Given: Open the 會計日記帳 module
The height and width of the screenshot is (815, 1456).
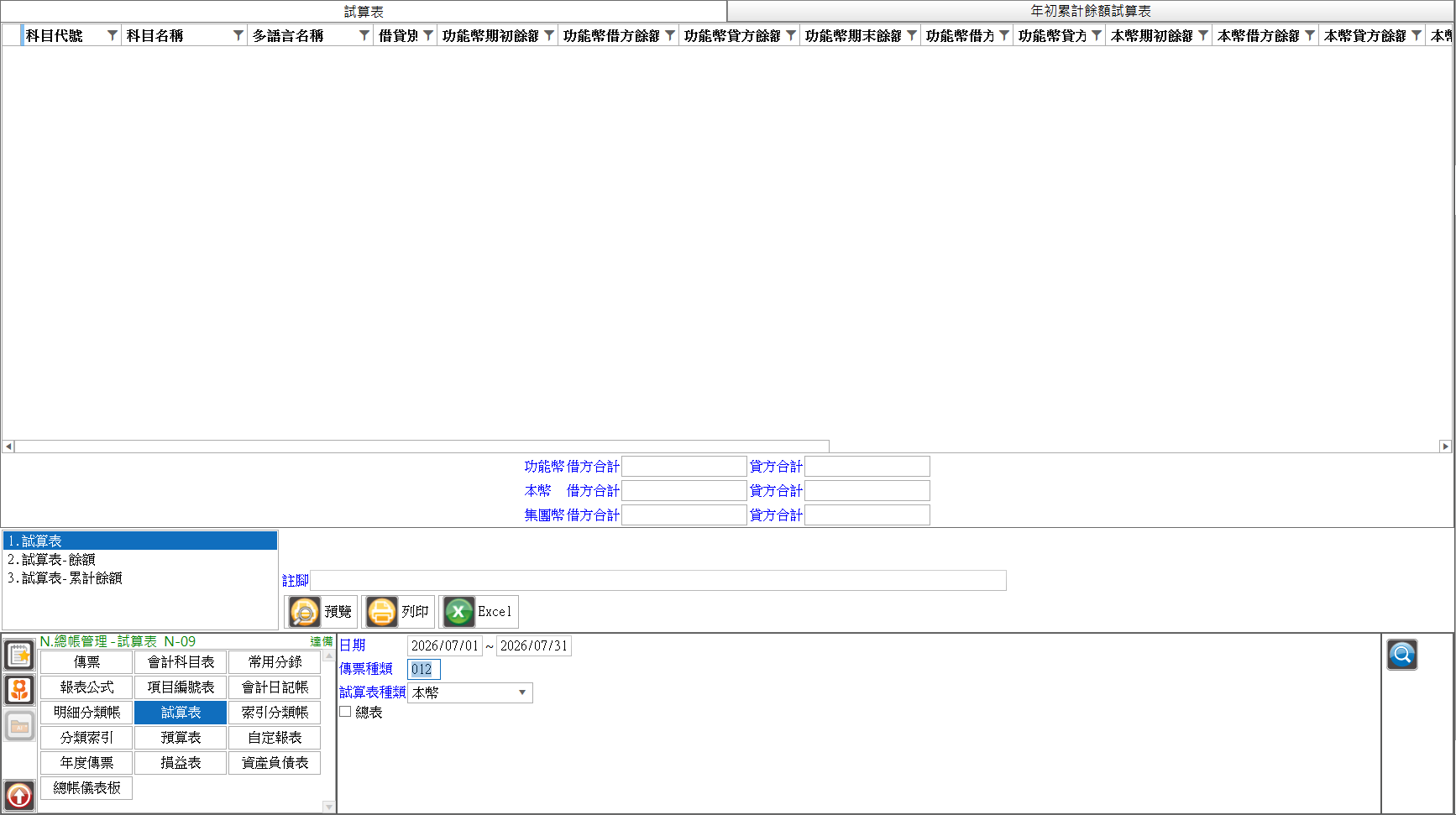Looking at the screenshot, I should pyautogui.click(x=275, y=687).
